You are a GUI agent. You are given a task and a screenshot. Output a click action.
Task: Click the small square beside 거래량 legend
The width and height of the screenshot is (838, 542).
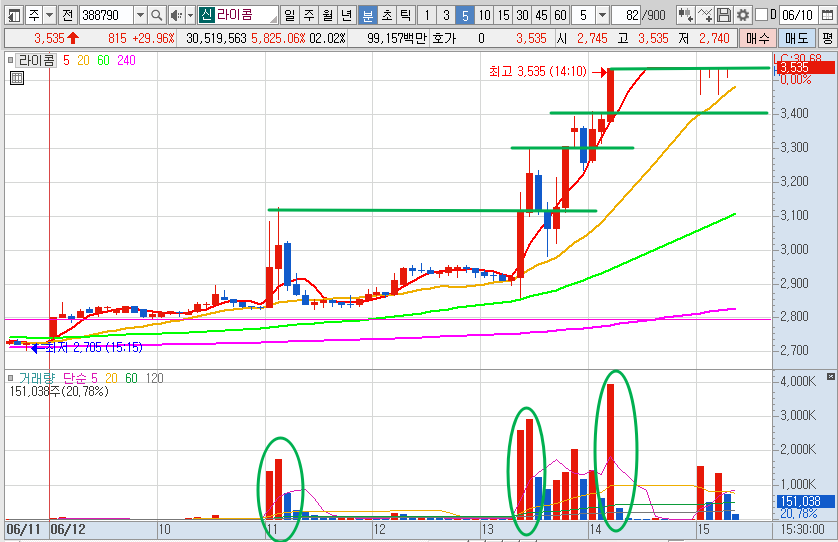pyautogui.click(x=10, y=378)
